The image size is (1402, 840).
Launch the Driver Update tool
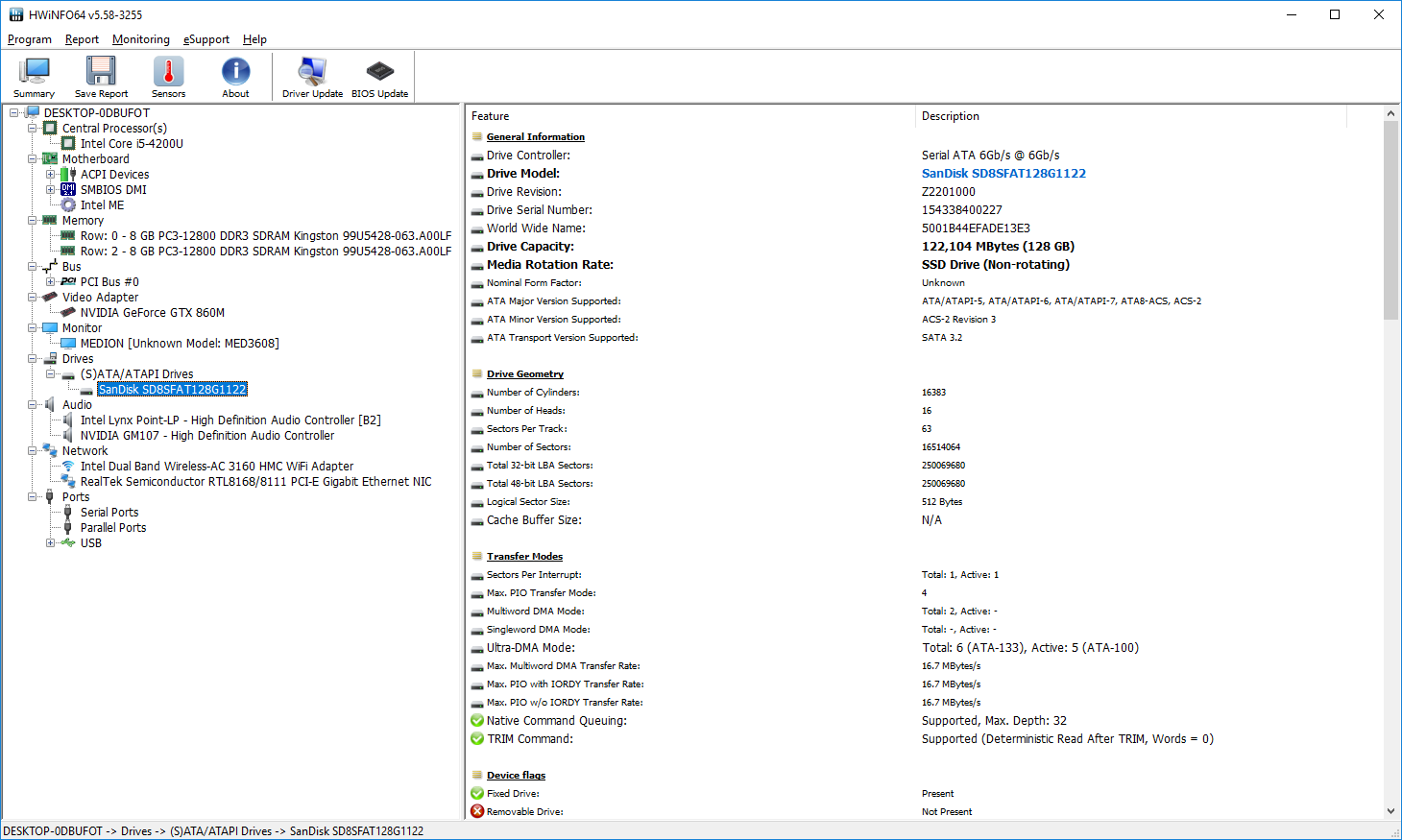pos(312,77)
